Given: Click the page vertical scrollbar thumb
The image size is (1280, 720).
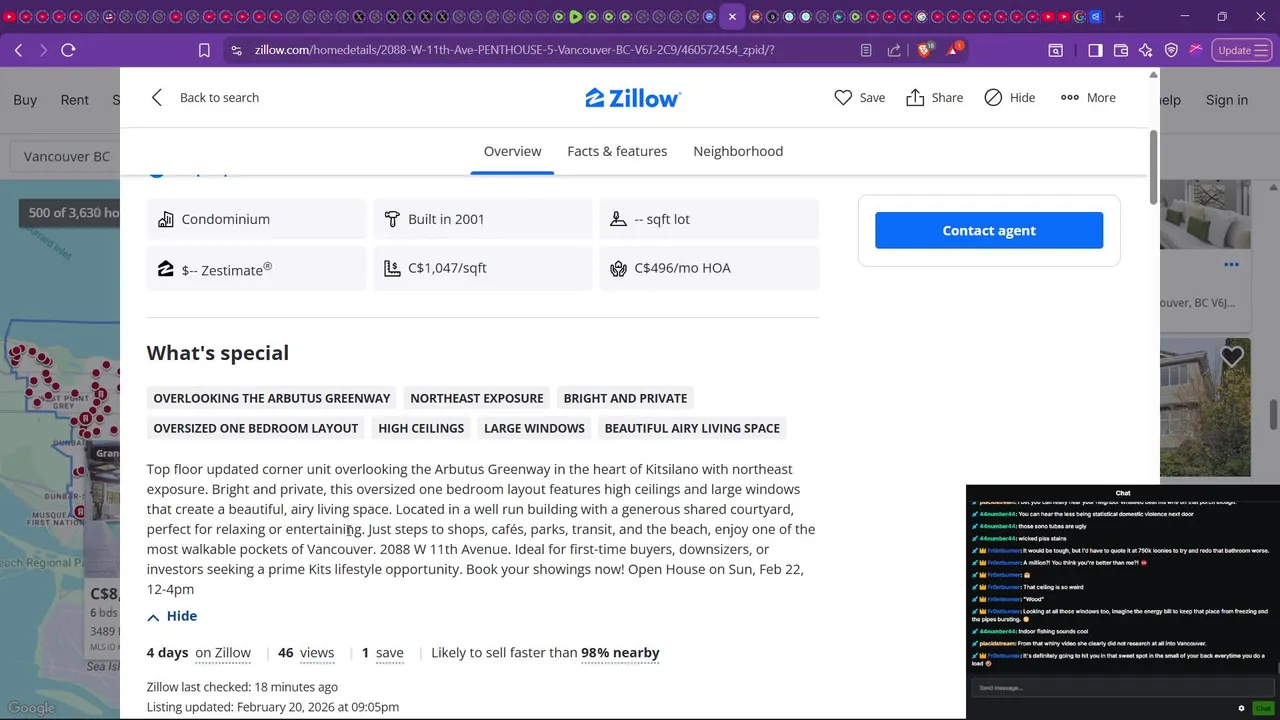Looking at the screenshot, I should coord(1153,165).
